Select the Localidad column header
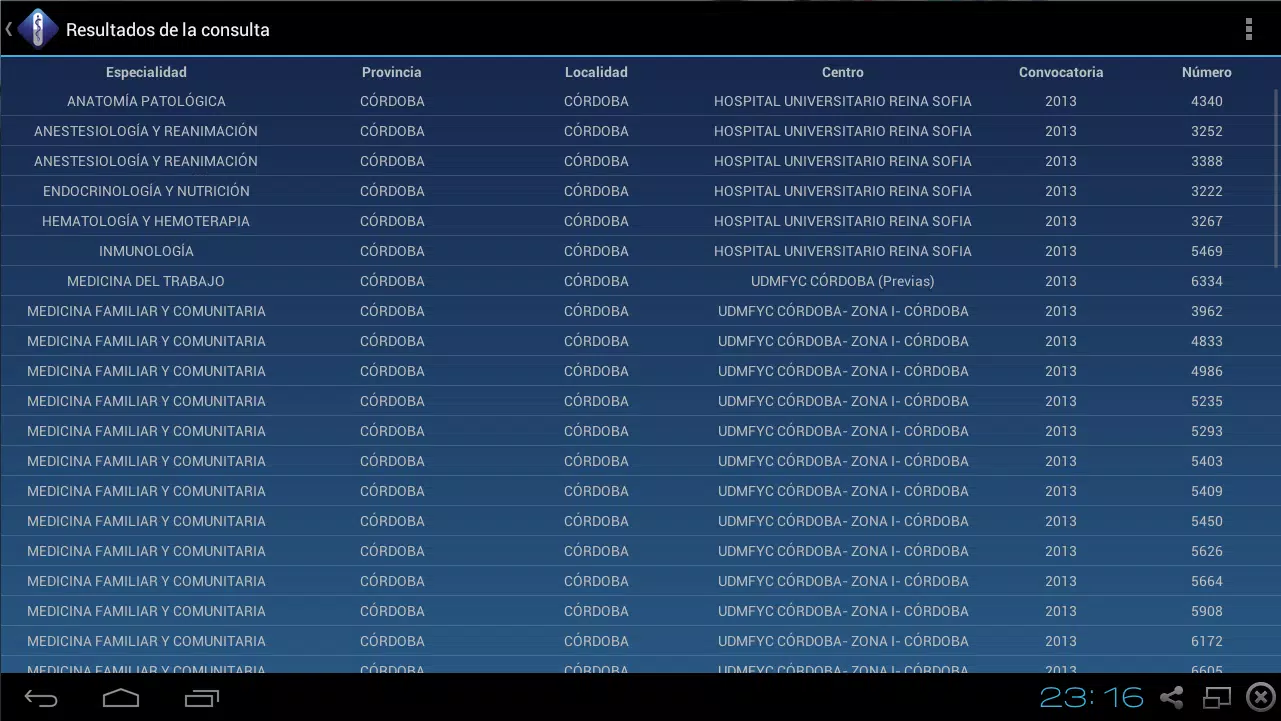 click(596, 72)
